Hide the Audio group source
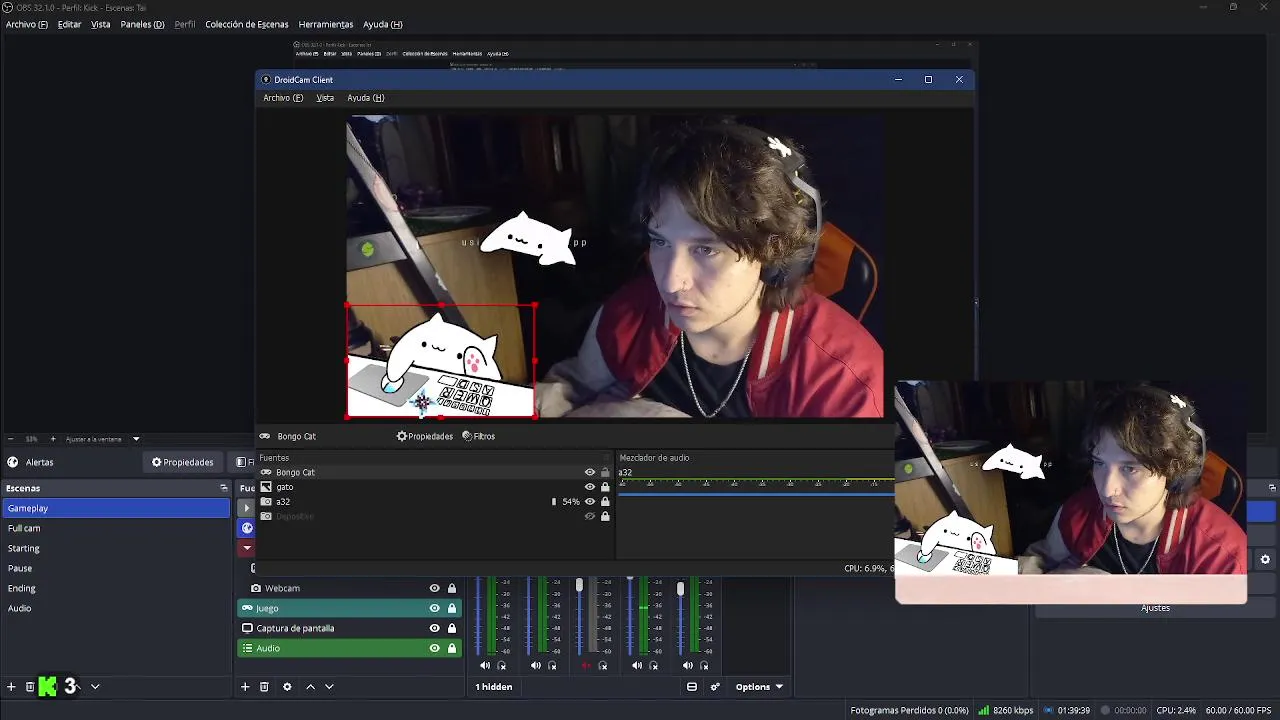Viewport: 1280px width, 720px height. (434, 648)
